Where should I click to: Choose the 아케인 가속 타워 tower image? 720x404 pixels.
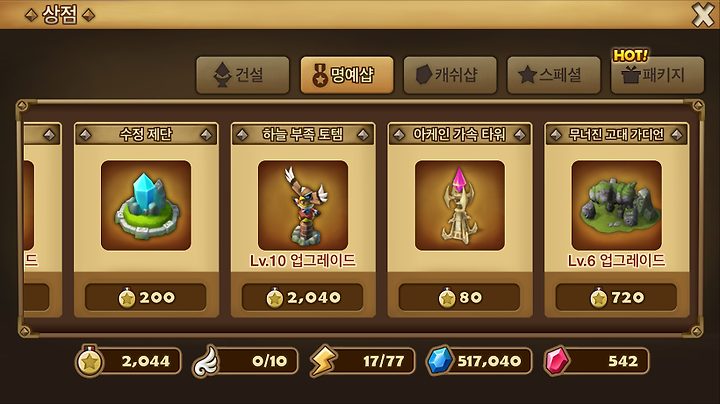click(x=460, y=205)
